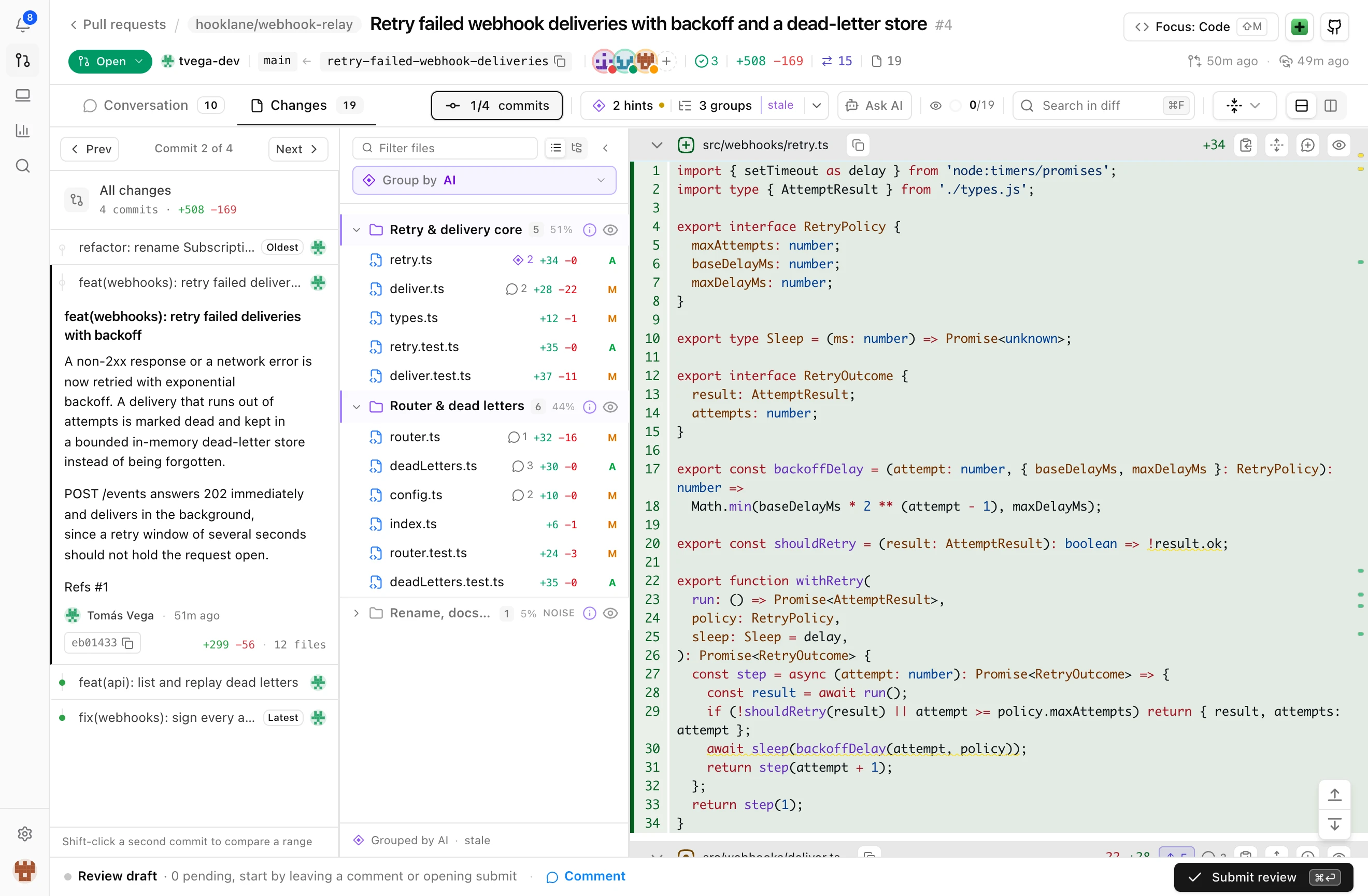This screenshot has height=896, width=1368.
Task: Switch file list to flat list view
Action: click(x=555, y=148)
